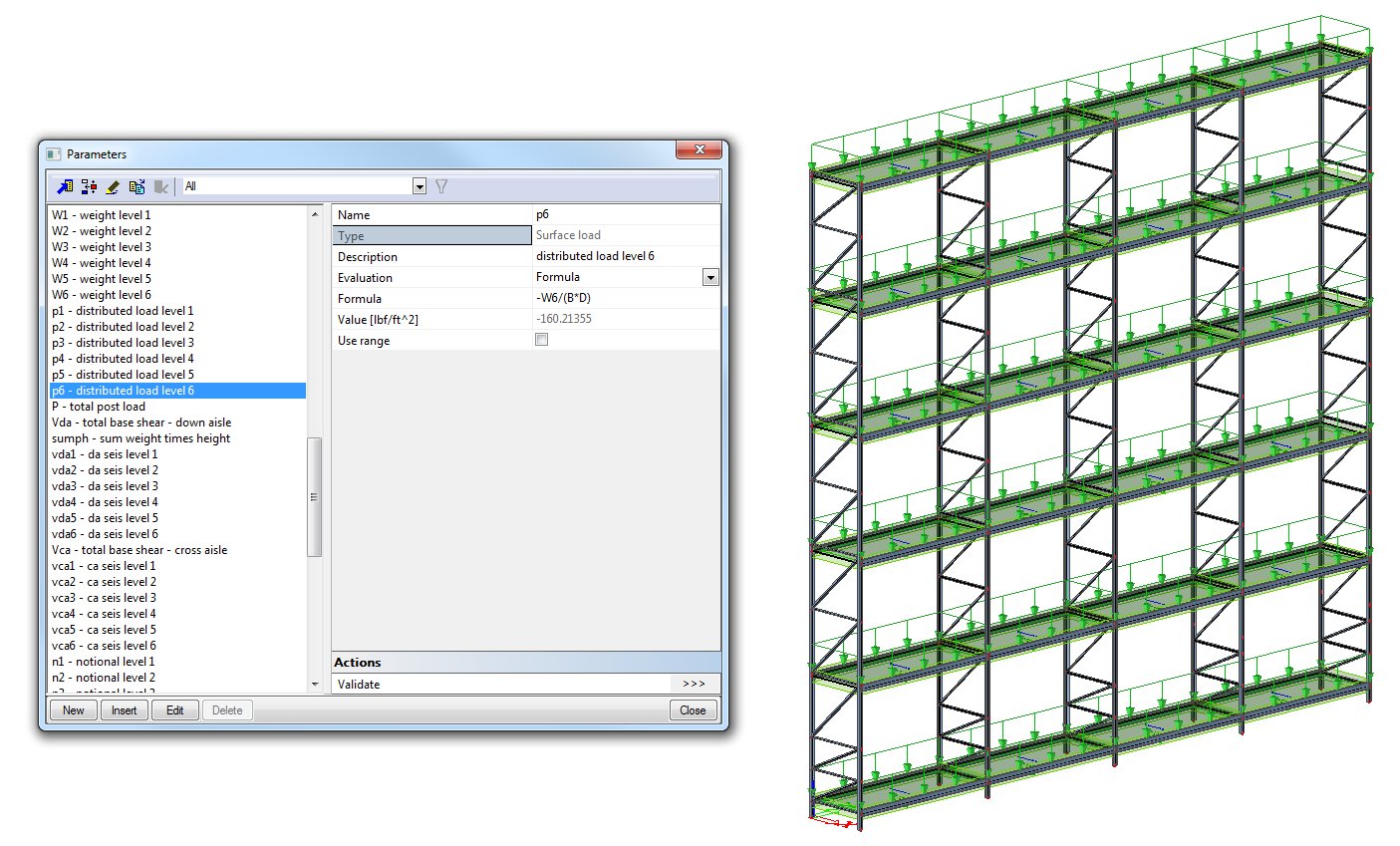
Task: Click the parameter list scrollbar thumb
Action: pyautogui.click(x=315, y=496)
